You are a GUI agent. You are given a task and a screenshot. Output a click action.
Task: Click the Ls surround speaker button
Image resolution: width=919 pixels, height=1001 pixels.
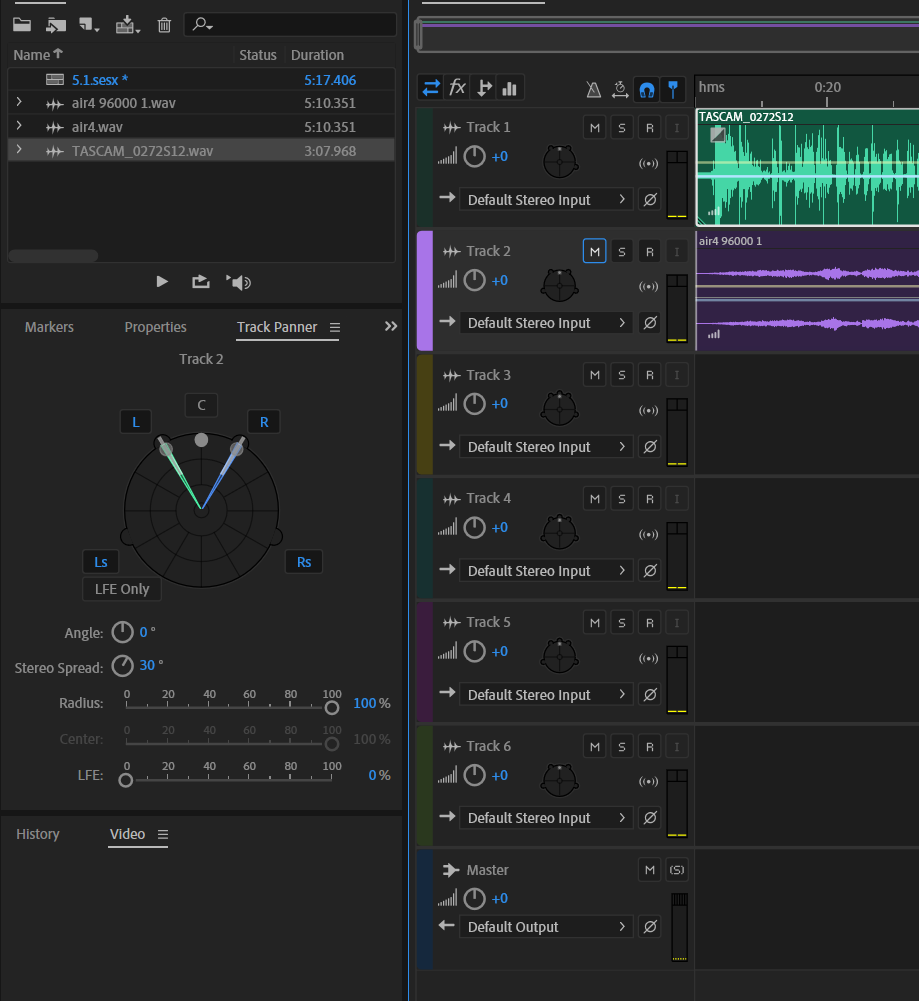coord(100,562)
